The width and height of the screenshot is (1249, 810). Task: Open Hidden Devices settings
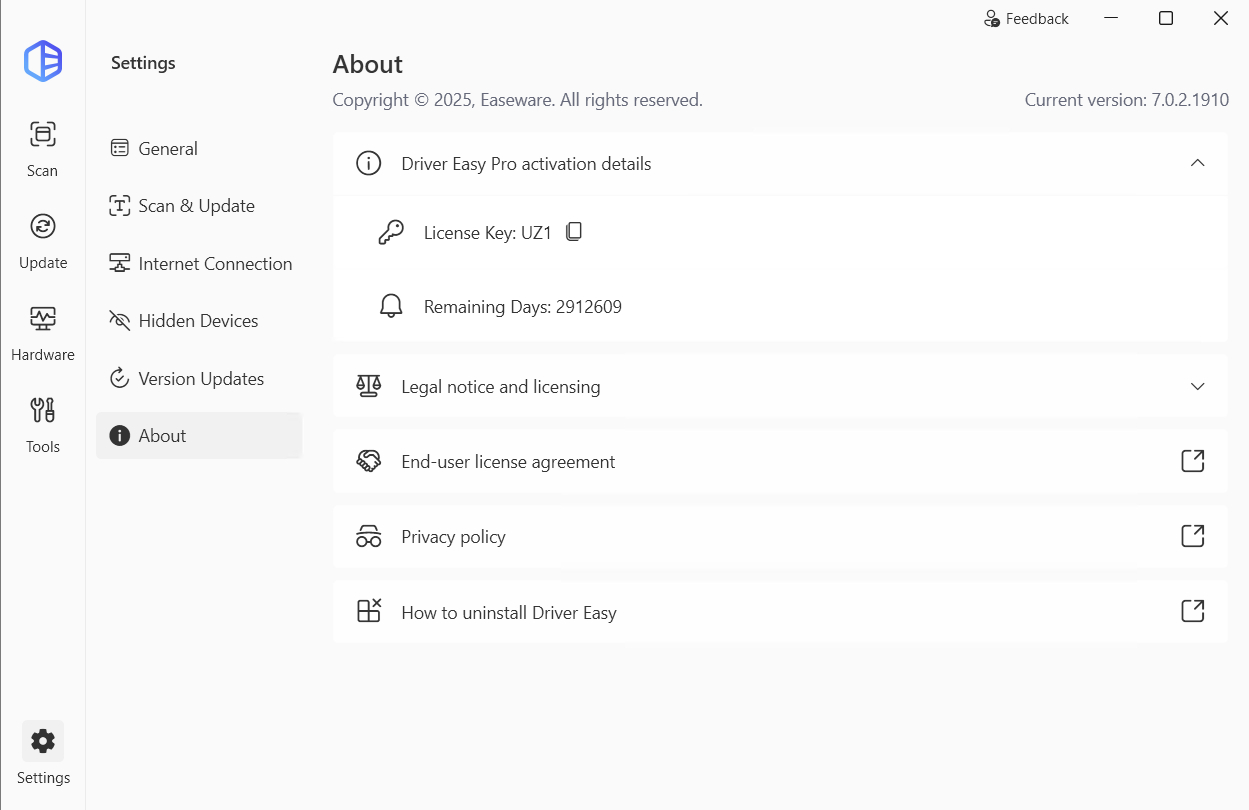click(x=199, y=321)
